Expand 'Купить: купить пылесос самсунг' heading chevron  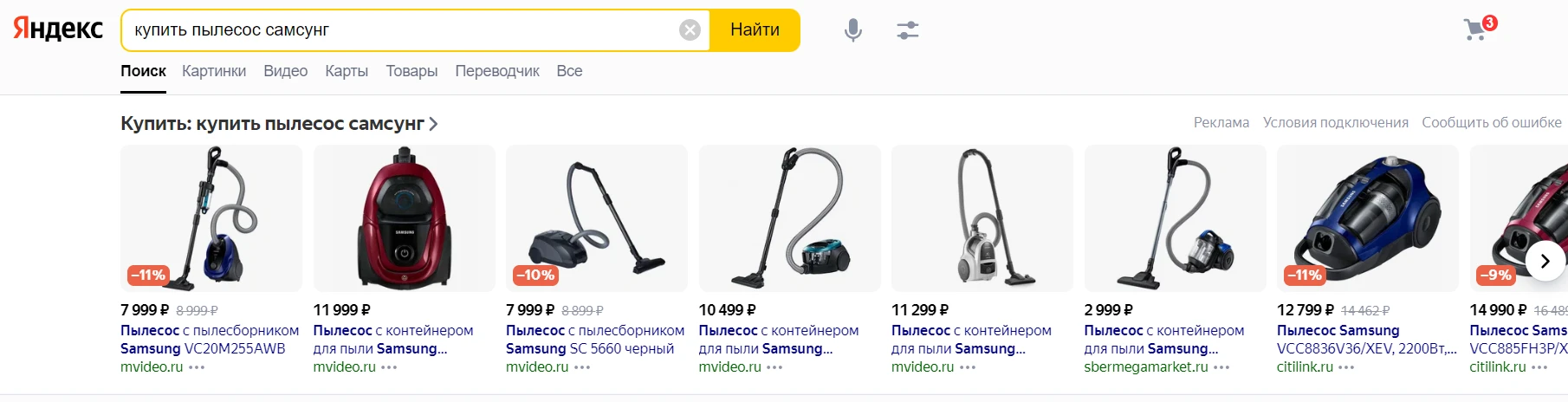433,124
